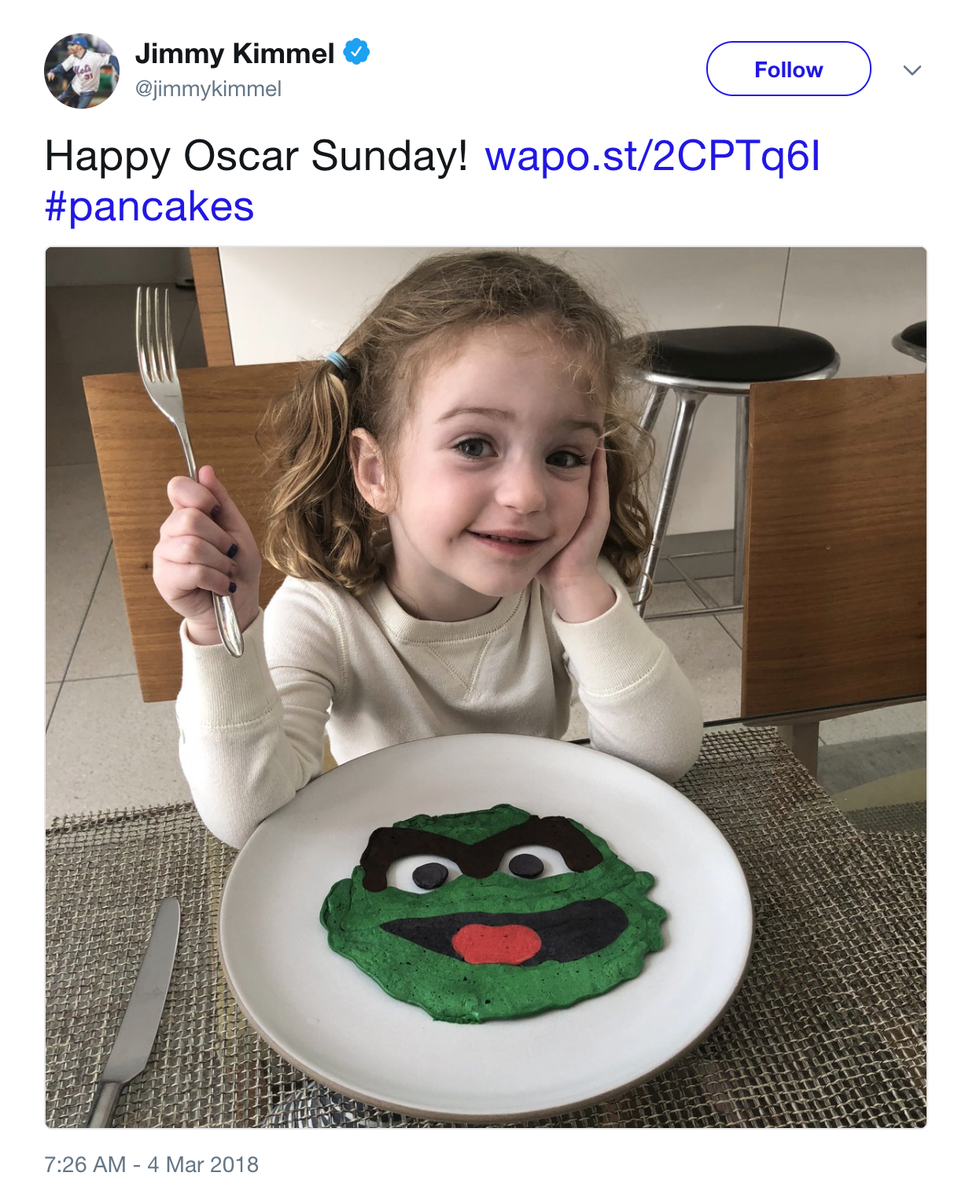Open the tweet options chevron menu
This screenshot has height=1188, width=980.
pos(911,70)
